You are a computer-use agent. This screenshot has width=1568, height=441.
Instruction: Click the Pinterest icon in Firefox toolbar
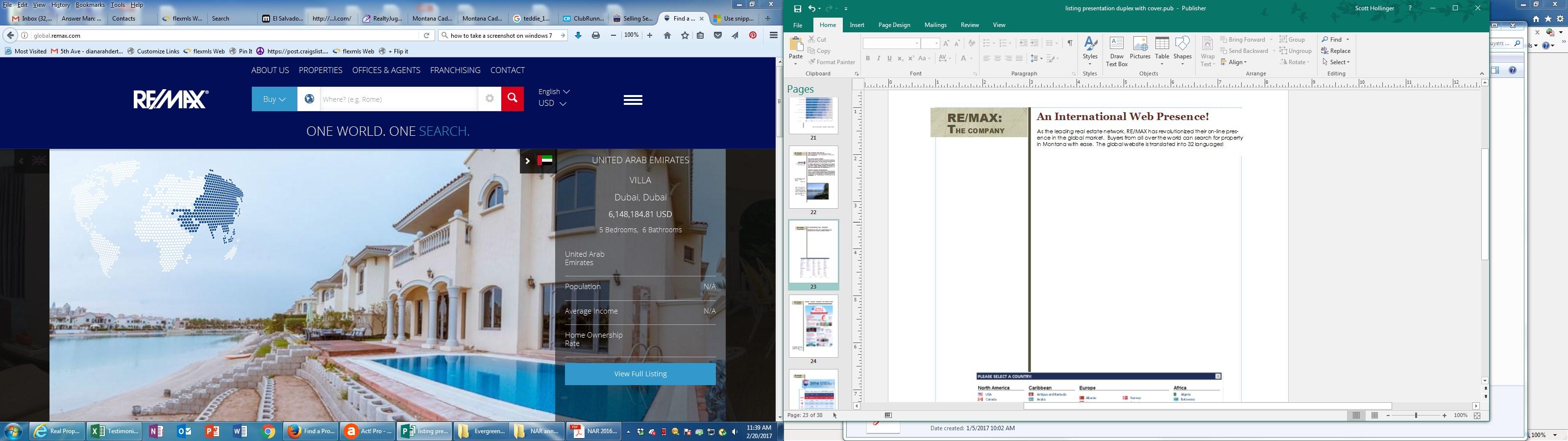click(753, 35)
